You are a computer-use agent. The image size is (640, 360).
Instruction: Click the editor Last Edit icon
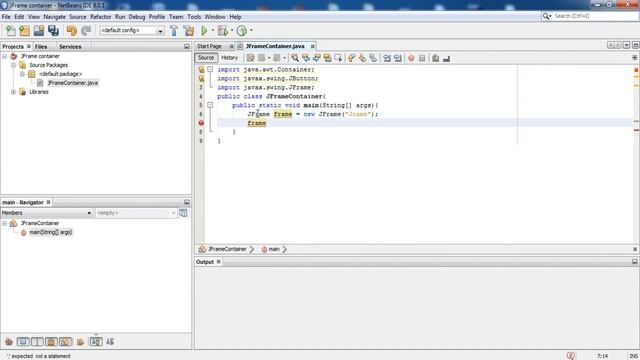(x=251, y=58)
